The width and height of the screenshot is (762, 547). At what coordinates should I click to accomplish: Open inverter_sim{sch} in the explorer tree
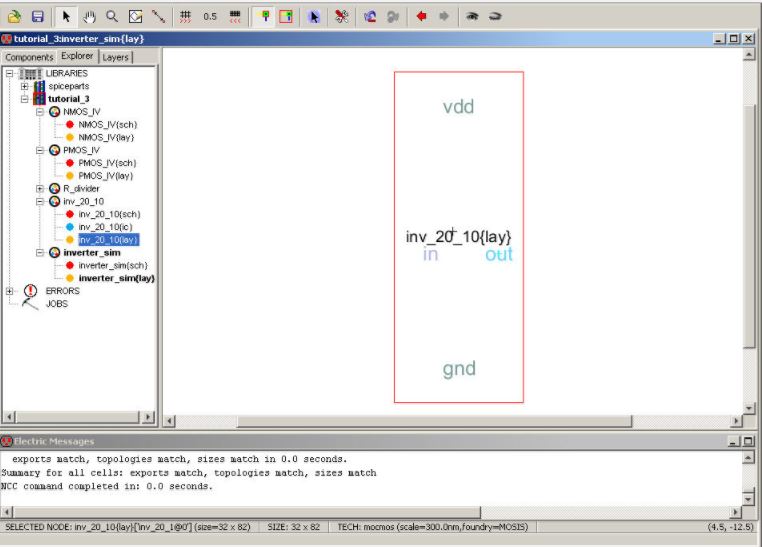pos(113,265)
